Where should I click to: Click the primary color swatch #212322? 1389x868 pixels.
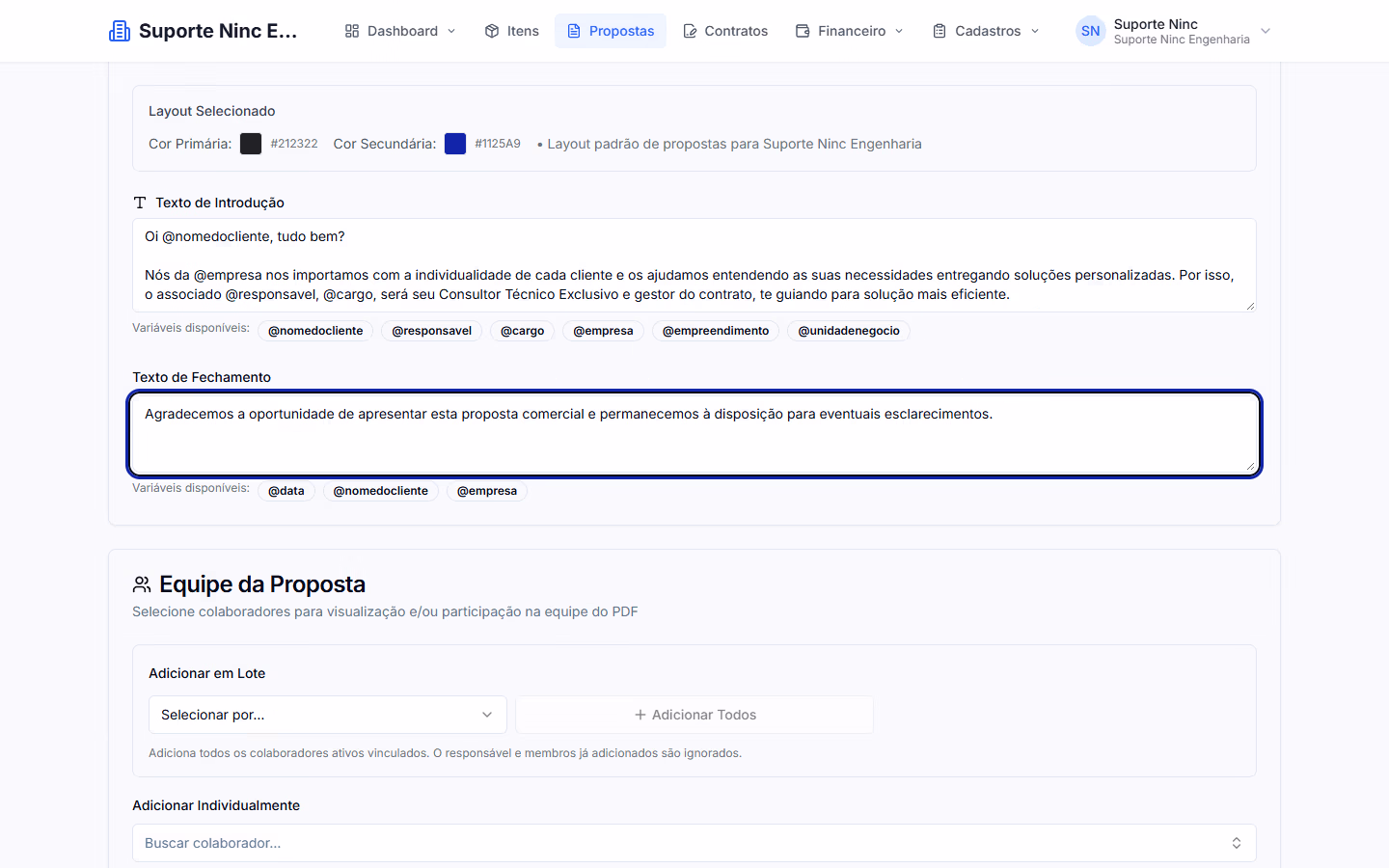coord(251,144)
